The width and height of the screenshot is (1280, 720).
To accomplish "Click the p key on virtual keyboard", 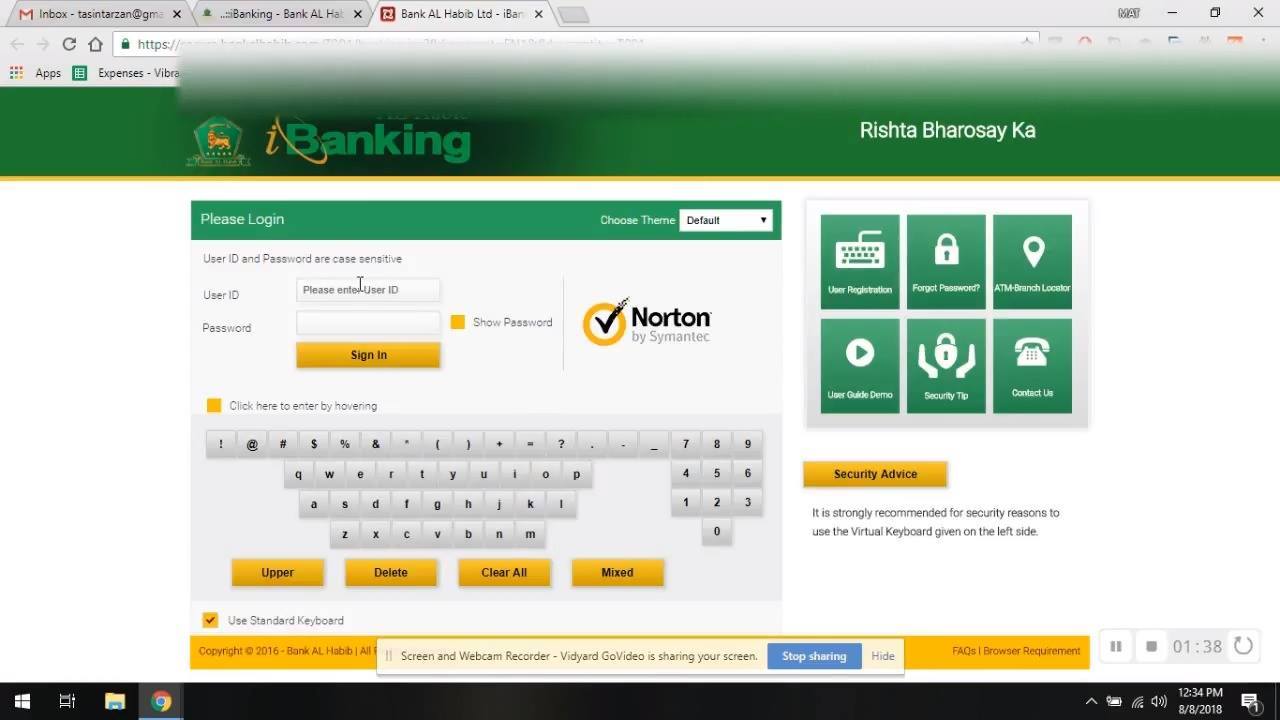I will point(576,474).
